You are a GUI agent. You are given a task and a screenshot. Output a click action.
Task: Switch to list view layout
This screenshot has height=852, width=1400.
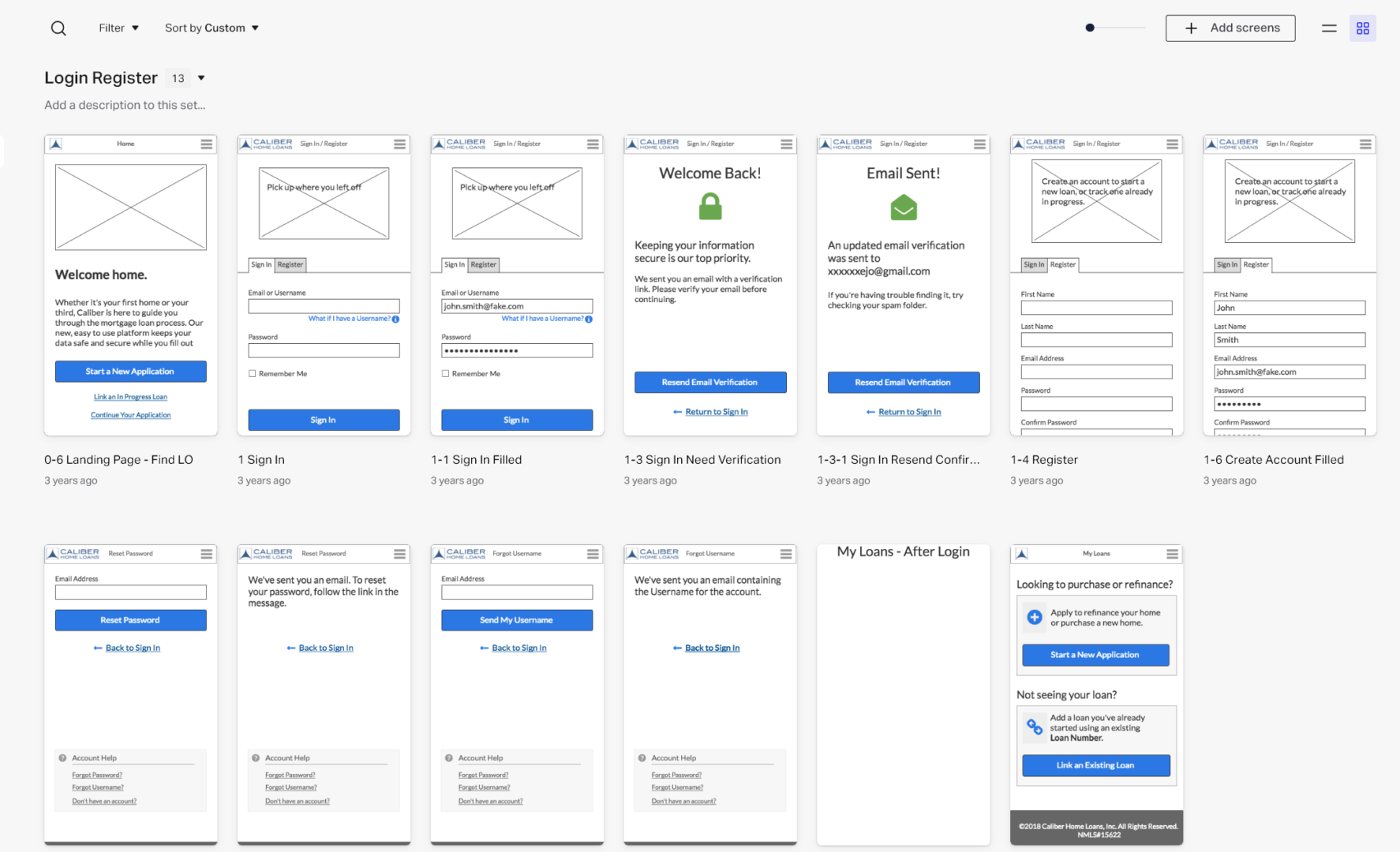[1329, 28]
